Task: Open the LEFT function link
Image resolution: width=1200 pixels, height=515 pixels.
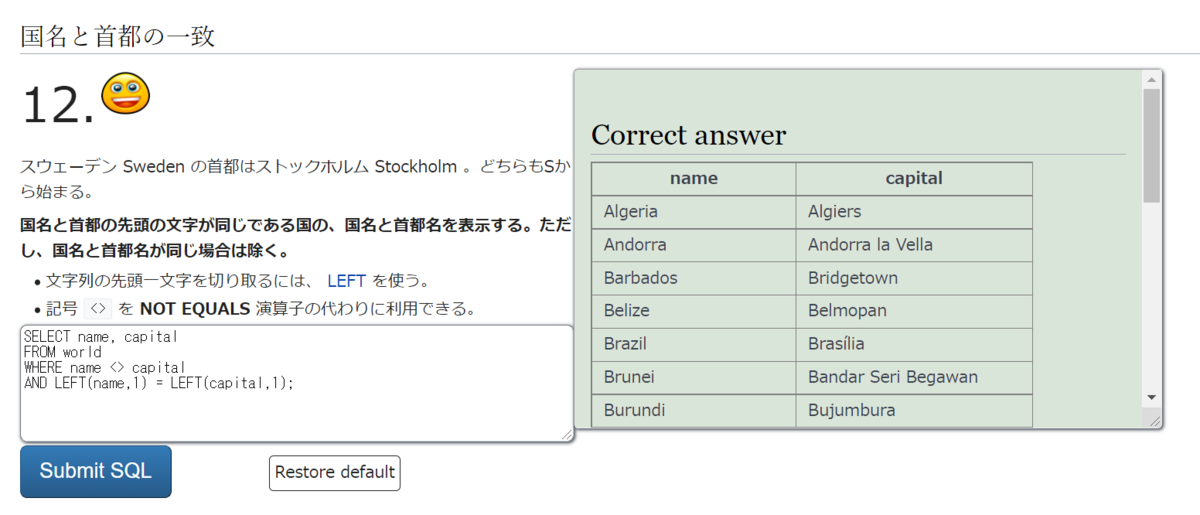Action: 346,281
